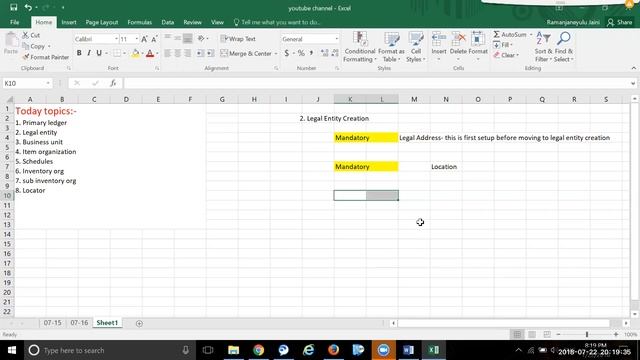Toggle Italic formatting

click(89, 53)
